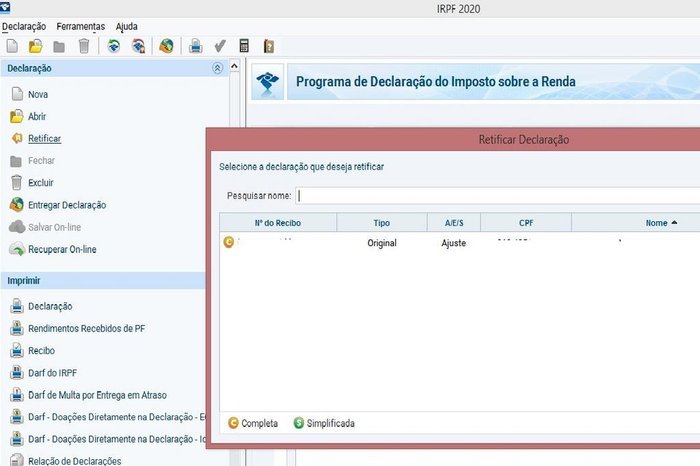
Task: Click the Recuperar On-line cloud icon
Action: pyautogui.click(x=17, y=249)
